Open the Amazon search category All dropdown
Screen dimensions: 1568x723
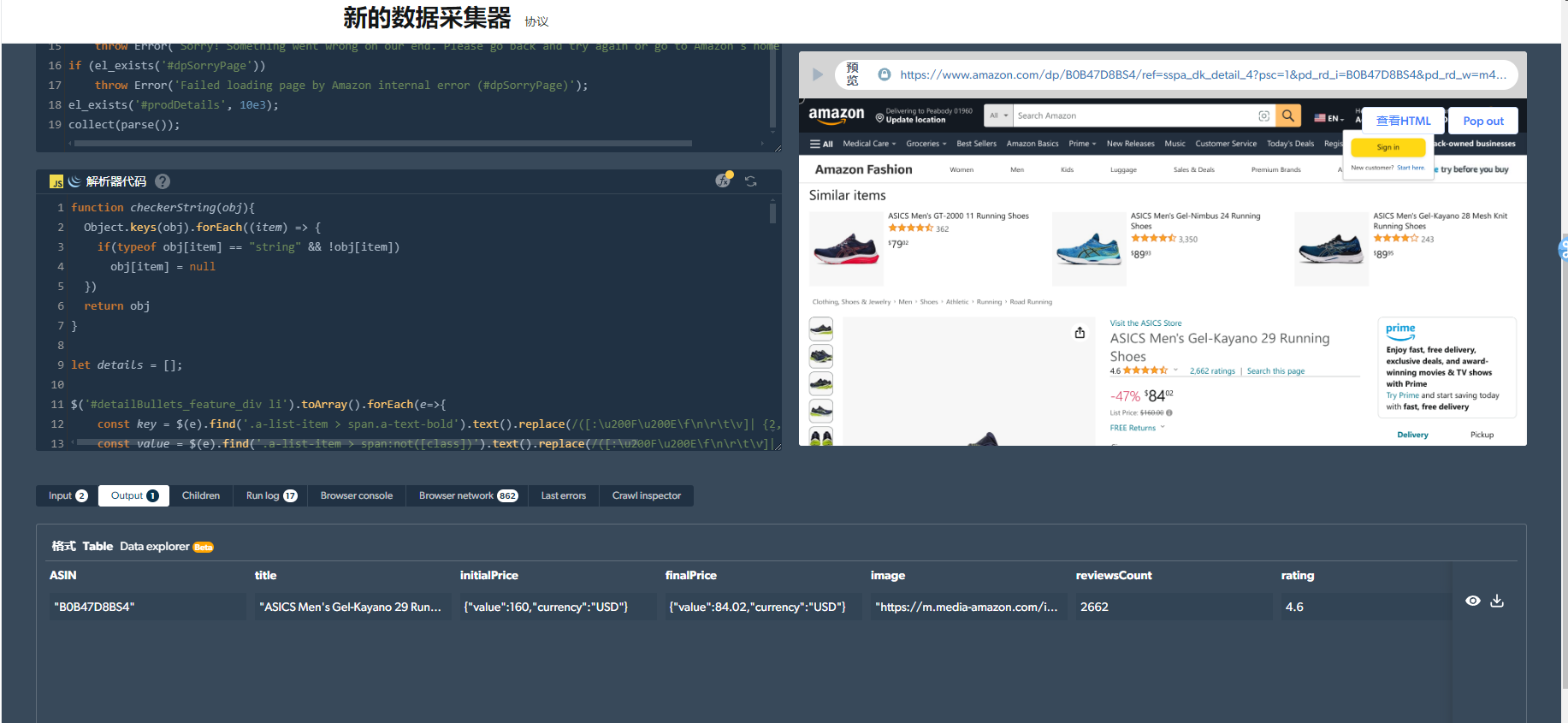tap(998, 116)
